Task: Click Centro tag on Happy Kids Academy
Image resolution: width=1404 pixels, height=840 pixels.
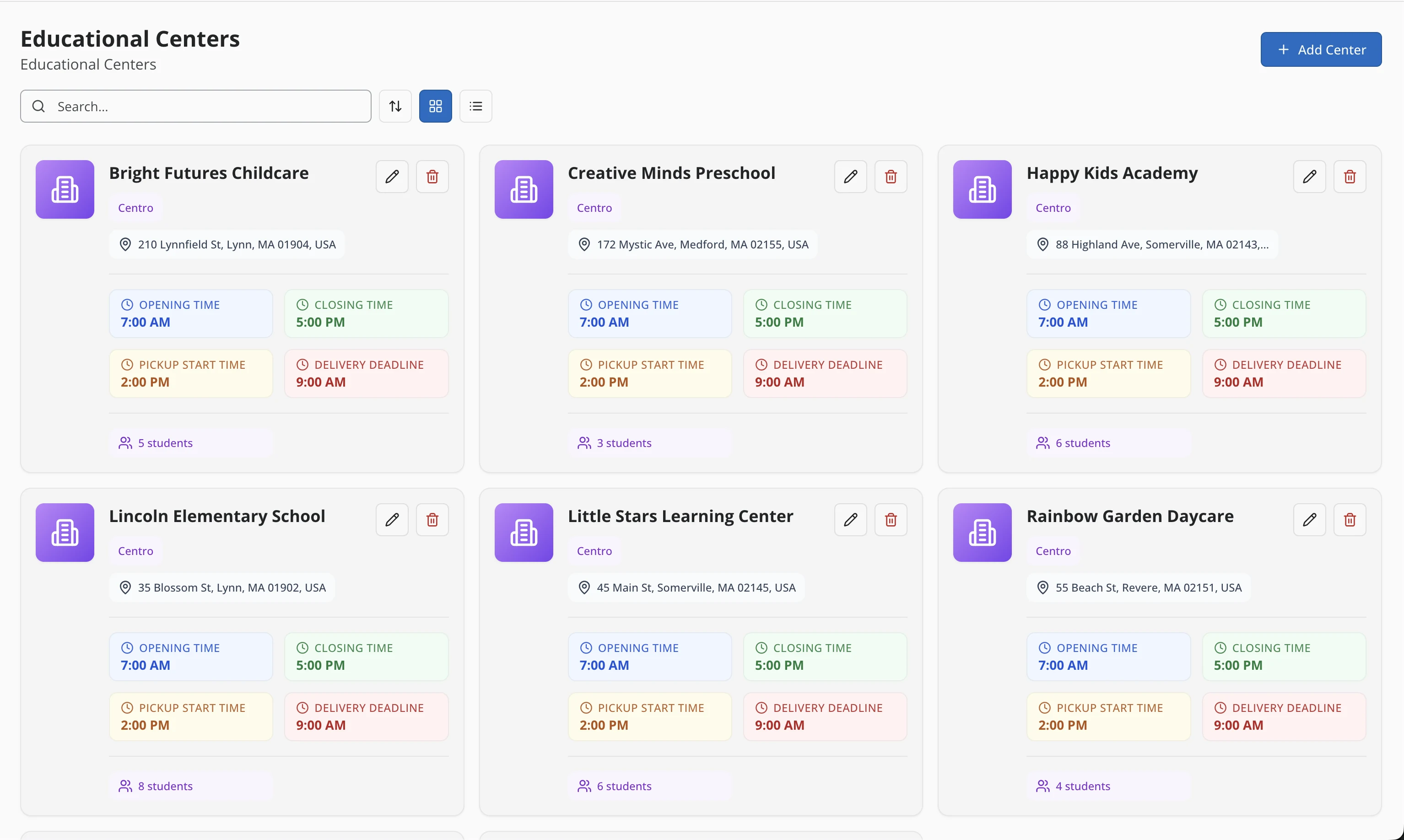Action: [x=1053, y=208]
